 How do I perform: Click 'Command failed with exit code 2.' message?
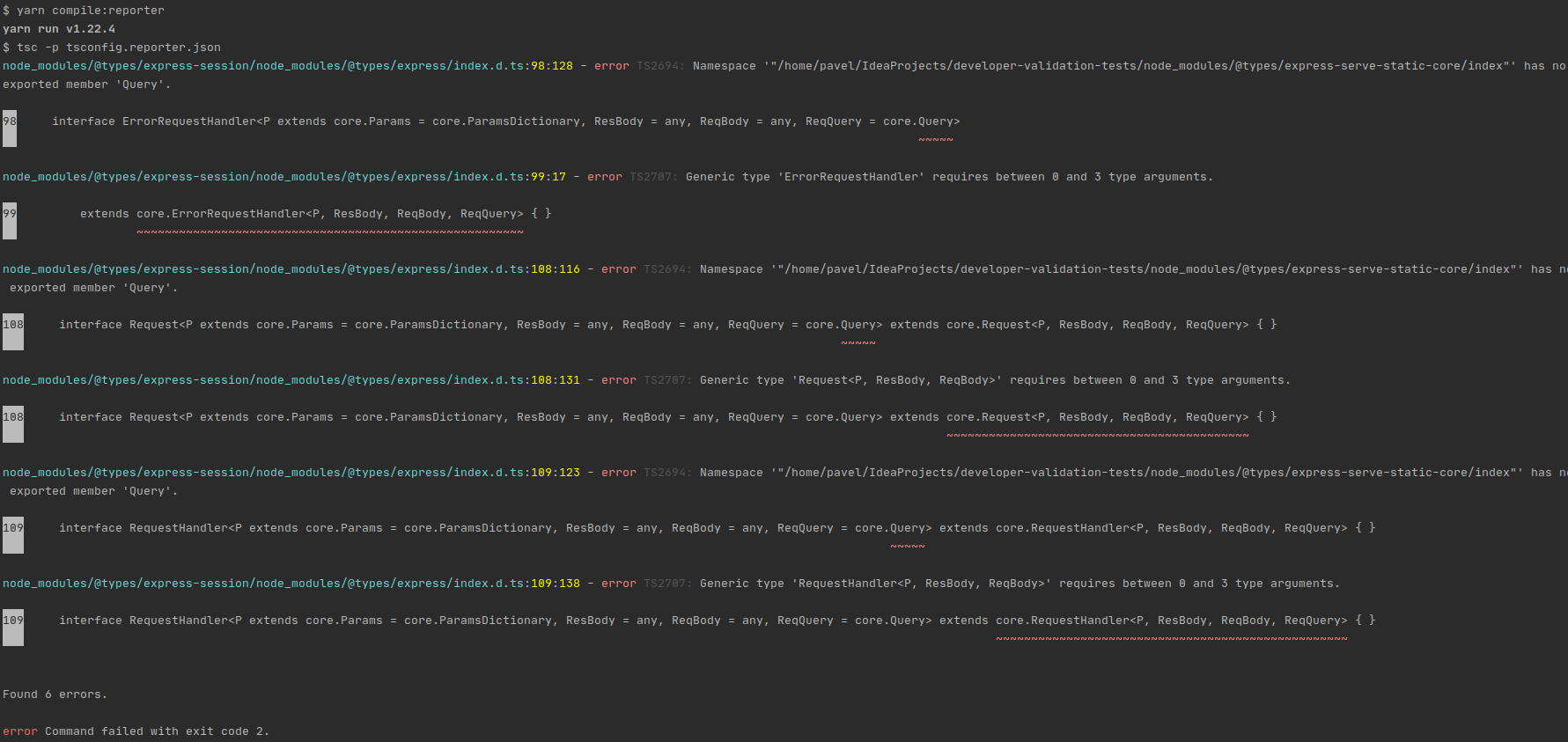157,731
